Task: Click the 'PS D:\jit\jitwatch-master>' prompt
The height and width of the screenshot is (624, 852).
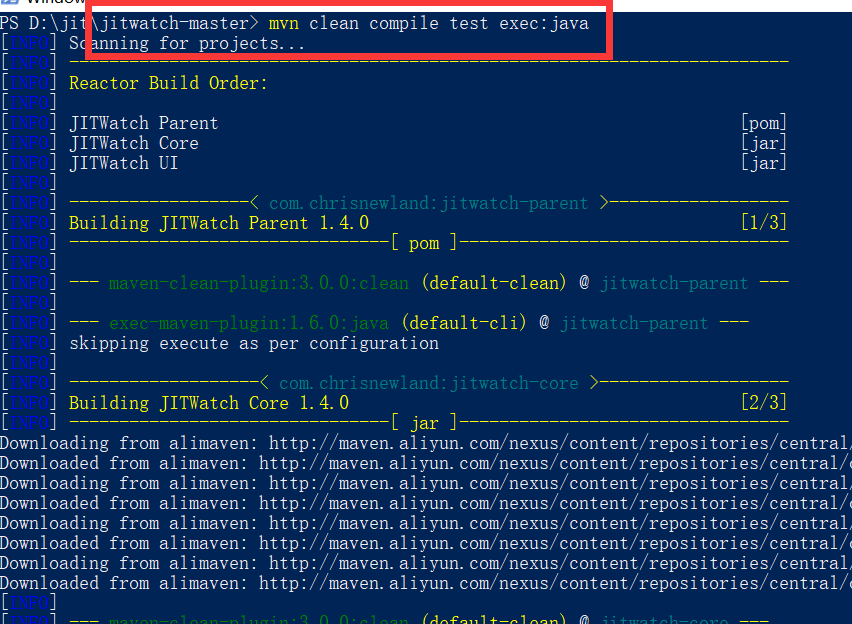Action: click(x=129, y=23)
